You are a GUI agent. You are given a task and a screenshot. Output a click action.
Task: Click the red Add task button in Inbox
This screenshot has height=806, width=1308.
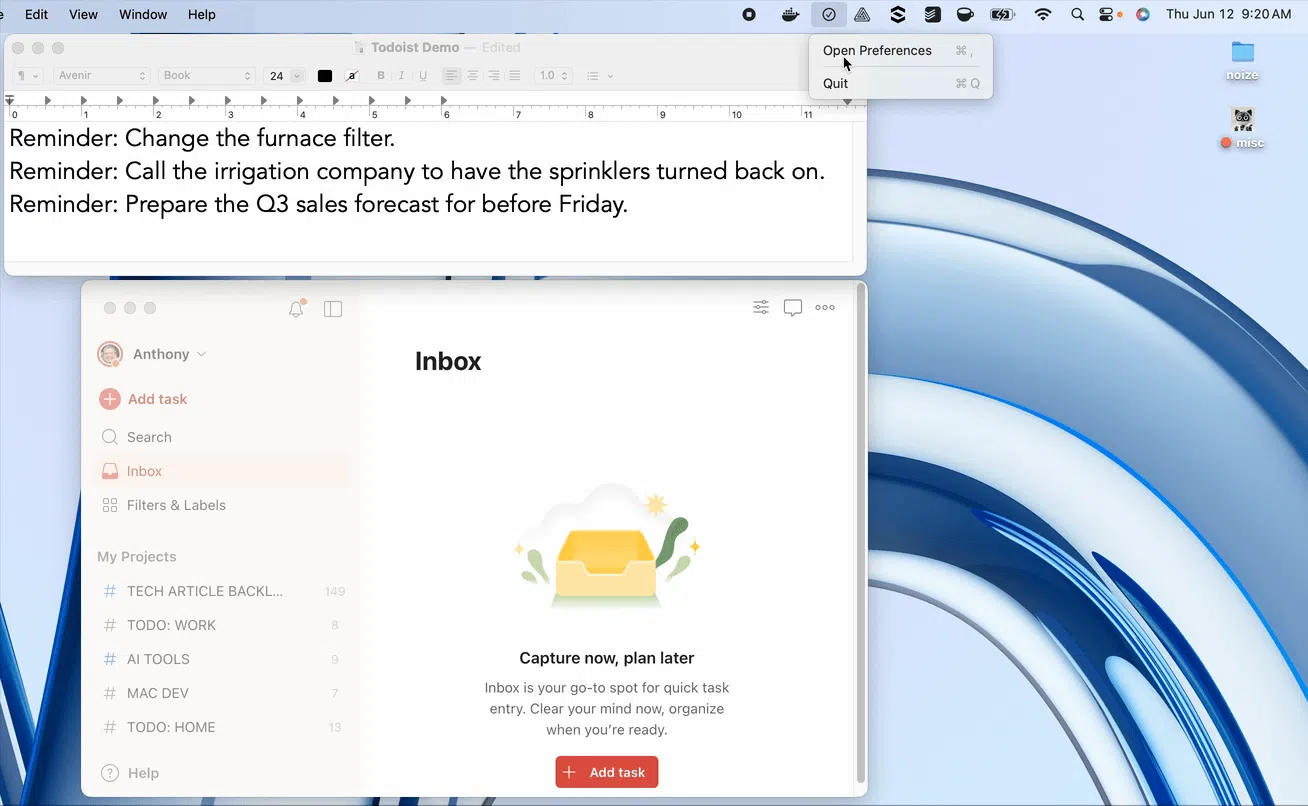(x=607, y=772)
